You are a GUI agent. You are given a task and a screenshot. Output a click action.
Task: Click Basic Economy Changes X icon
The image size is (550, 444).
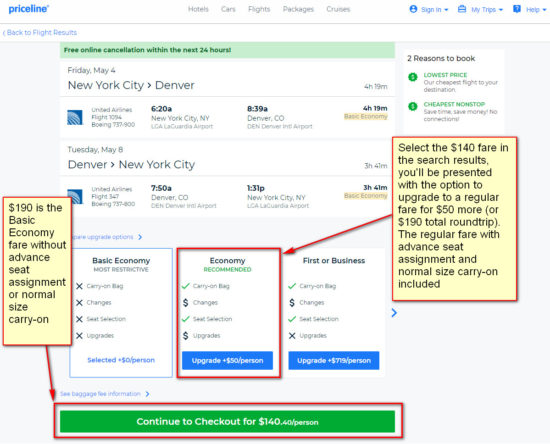click(79, 303)
